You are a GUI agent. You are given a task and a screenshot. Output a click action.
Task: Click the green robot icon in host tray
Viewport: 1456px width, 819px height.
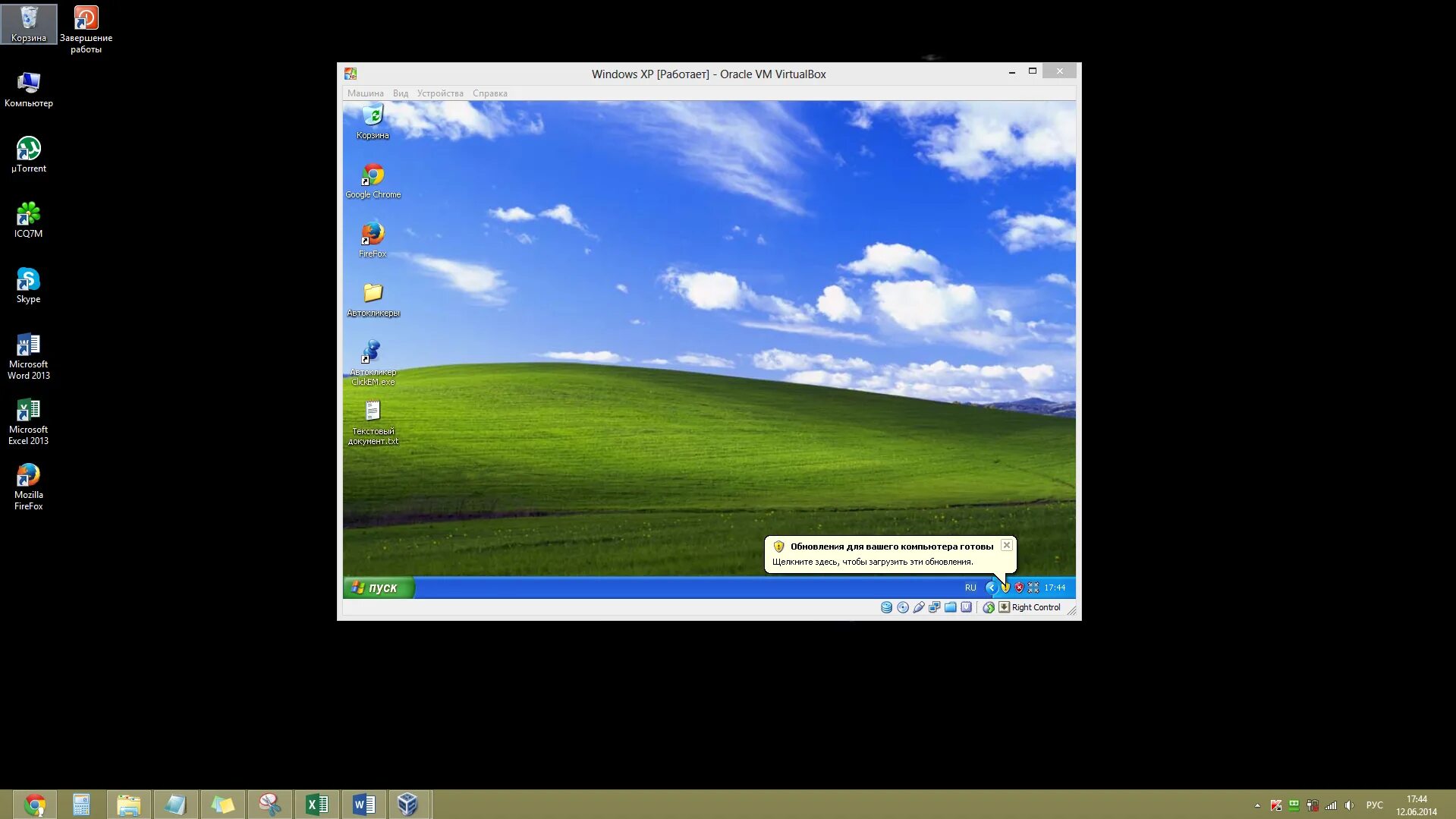(x=1294, y=805)
